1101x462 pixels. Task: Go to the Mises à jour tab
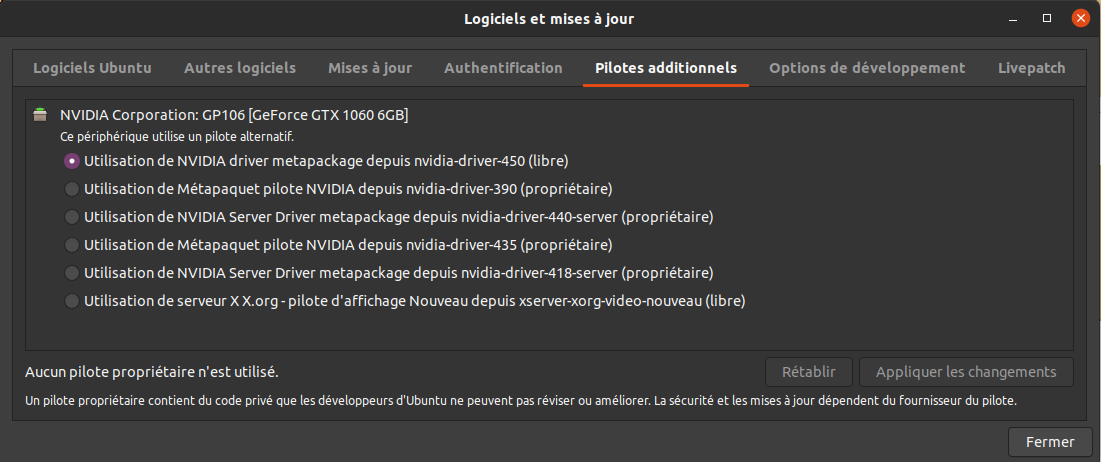370,68
